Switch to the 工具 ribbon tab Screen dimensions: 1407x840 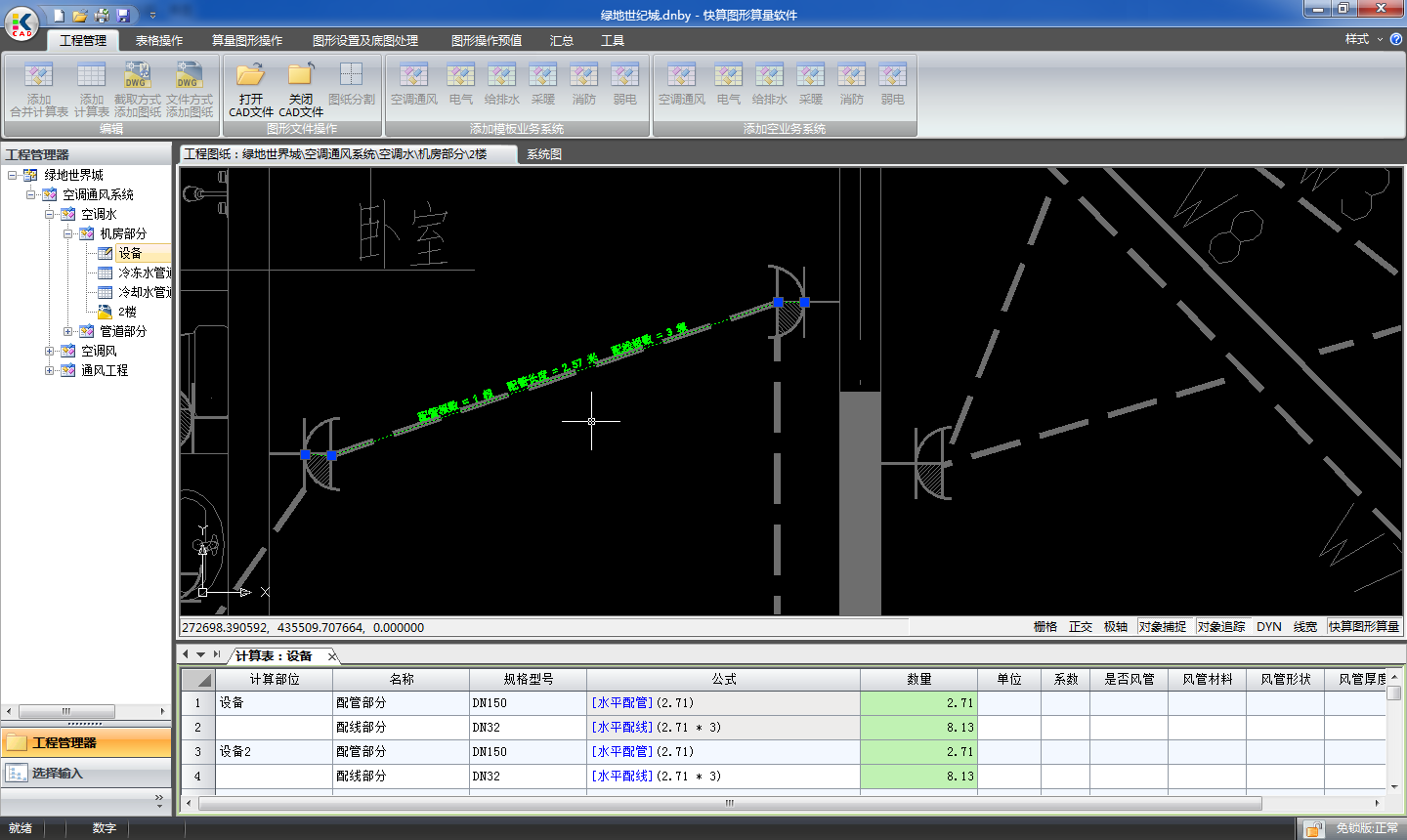point(613,41)
